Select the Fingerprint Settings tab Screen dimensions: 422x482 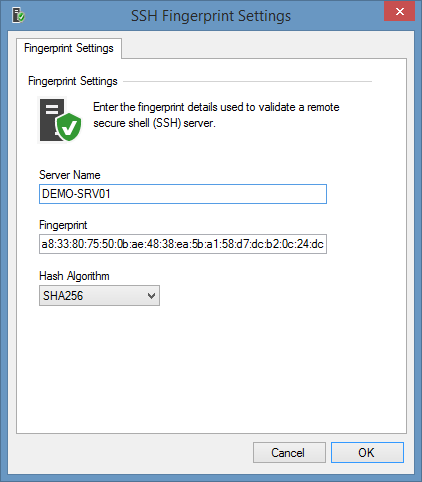[x=69, y=48]
